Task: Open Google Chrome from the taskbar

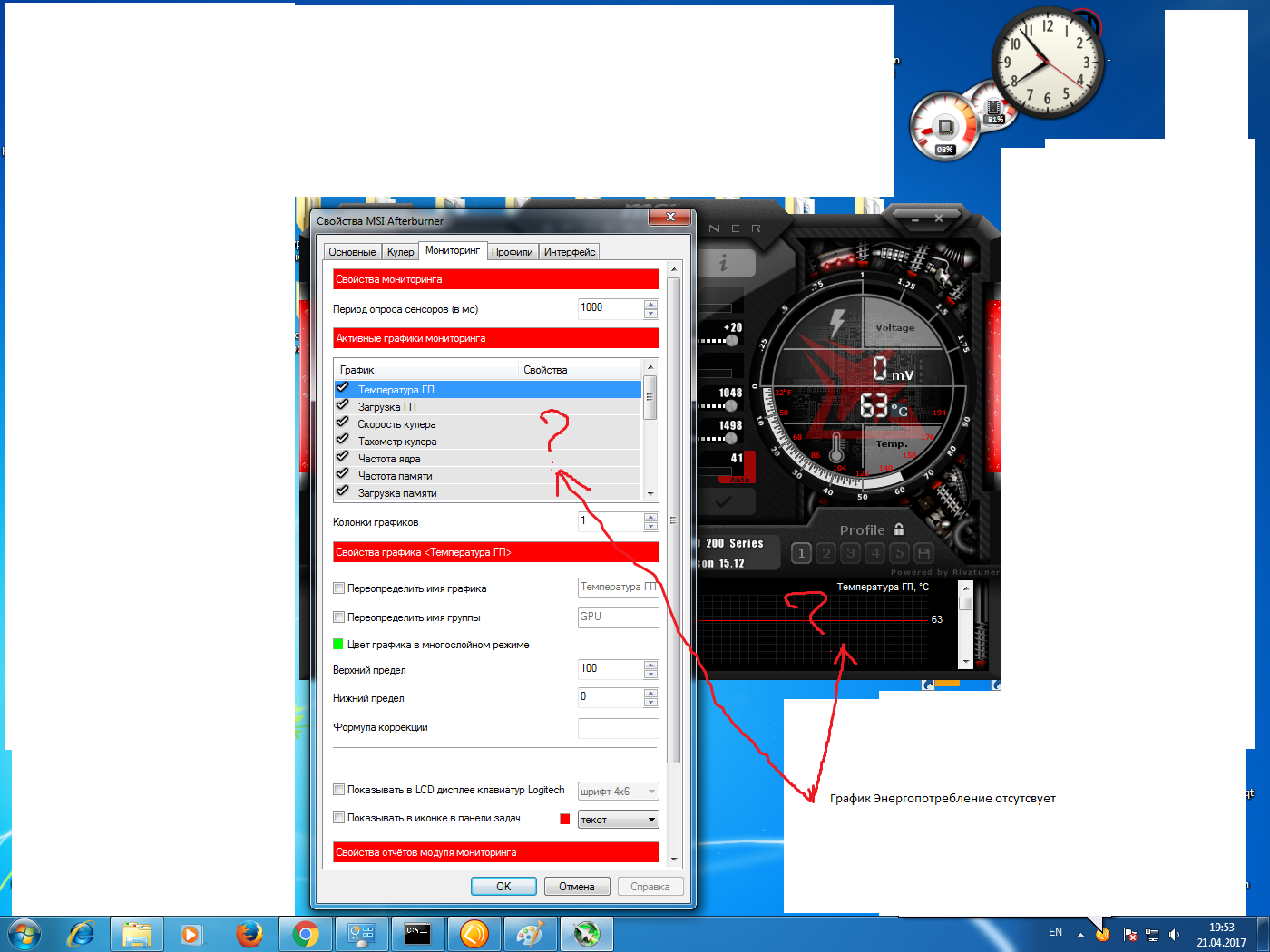Action: [x=306, y=934]
